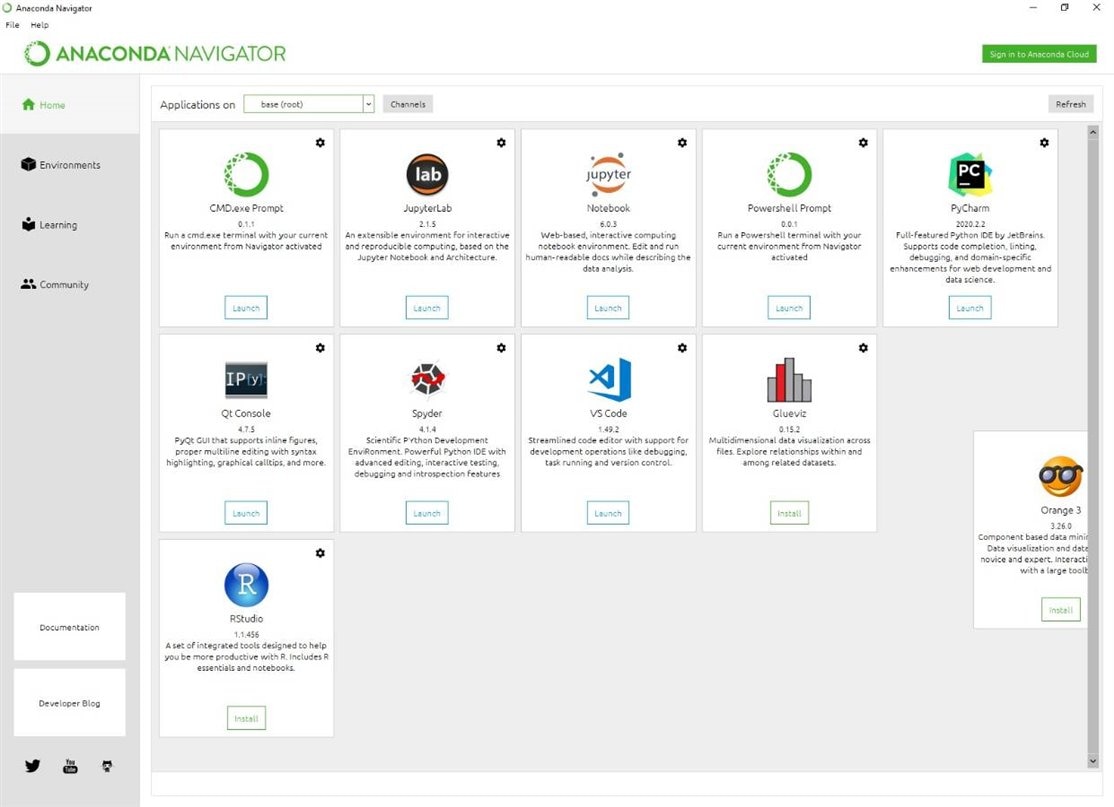
Task: Switch to the Environments tab
Action: tap(70, 164)
